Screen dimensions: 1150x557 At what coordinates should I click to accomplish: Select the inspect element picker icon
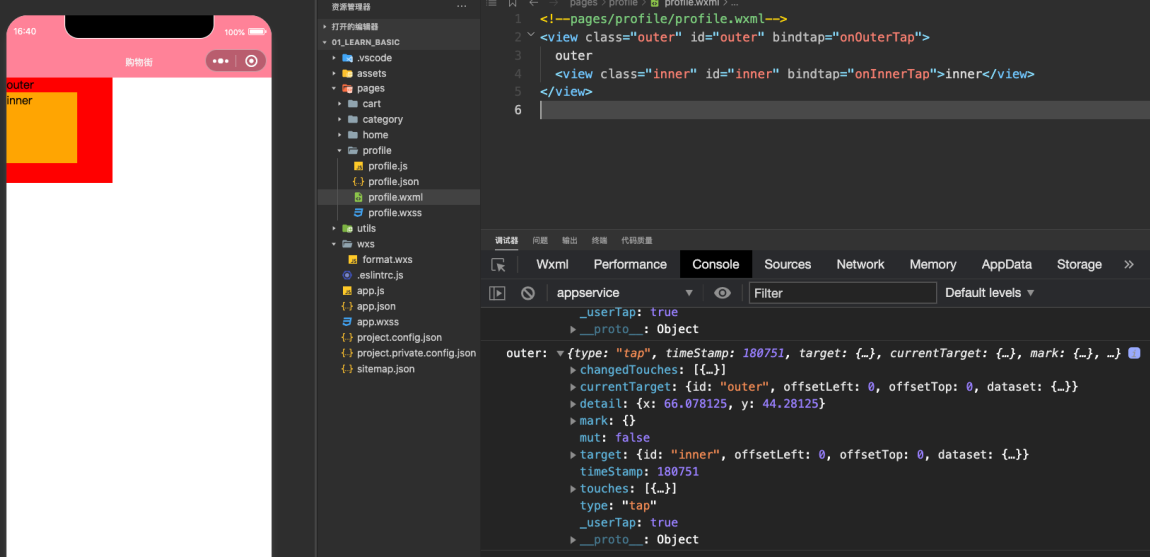499,265
